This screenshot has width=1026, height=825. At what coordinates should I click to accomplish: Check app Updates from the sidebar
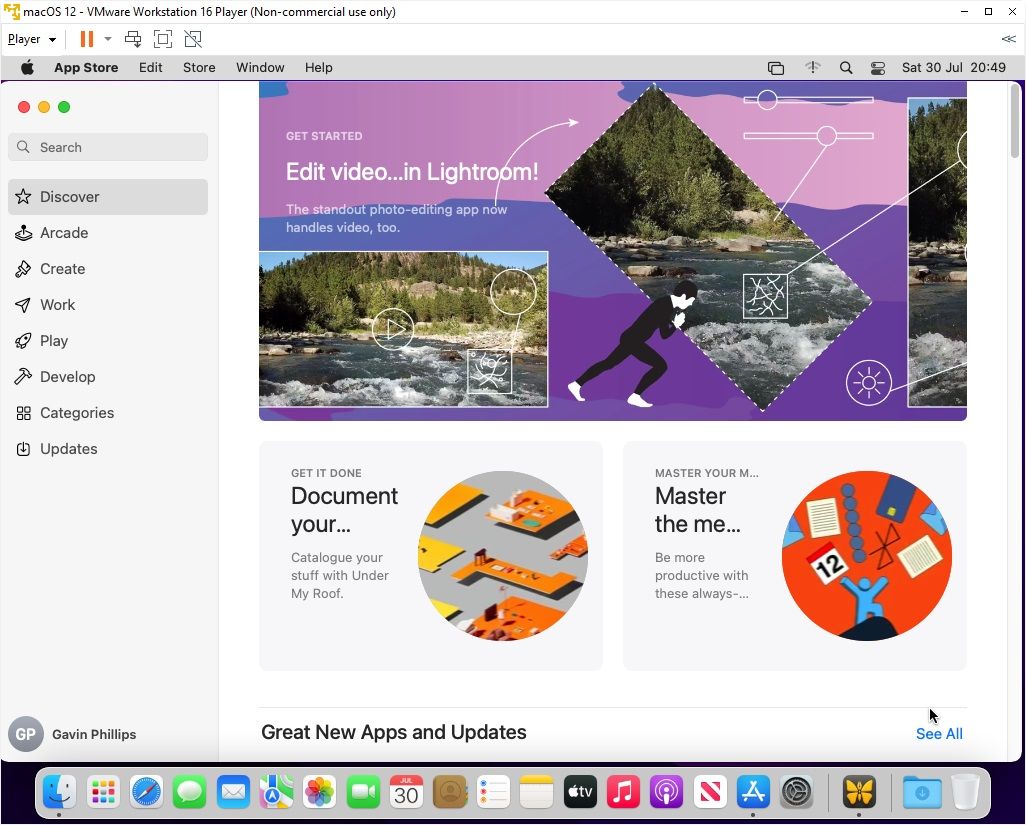[68, 448]
